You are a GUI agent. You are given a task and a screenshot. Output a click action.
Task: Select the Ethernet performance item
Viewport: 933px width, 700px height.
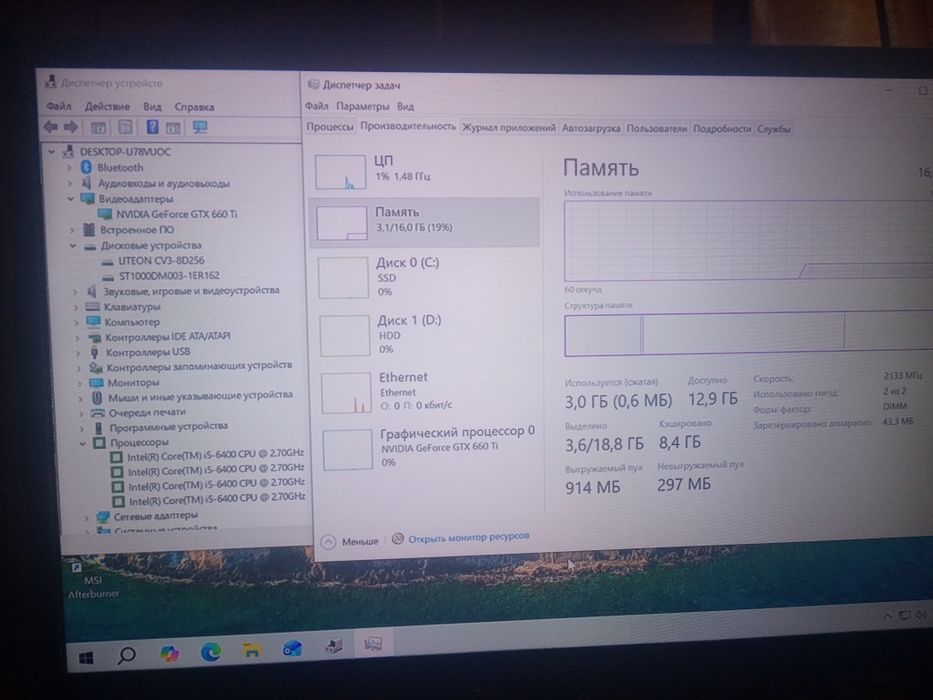tap(428, 393)
